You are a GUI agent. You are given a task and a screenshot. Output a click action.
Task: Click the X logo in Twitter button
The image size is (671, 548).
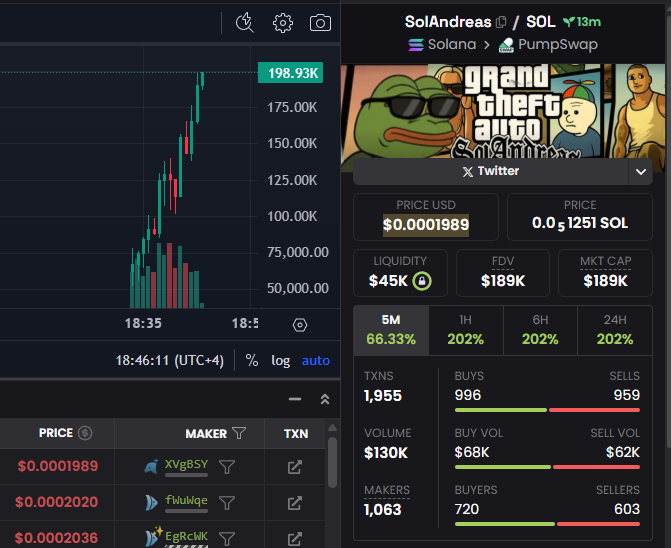[x=468, y=172]
